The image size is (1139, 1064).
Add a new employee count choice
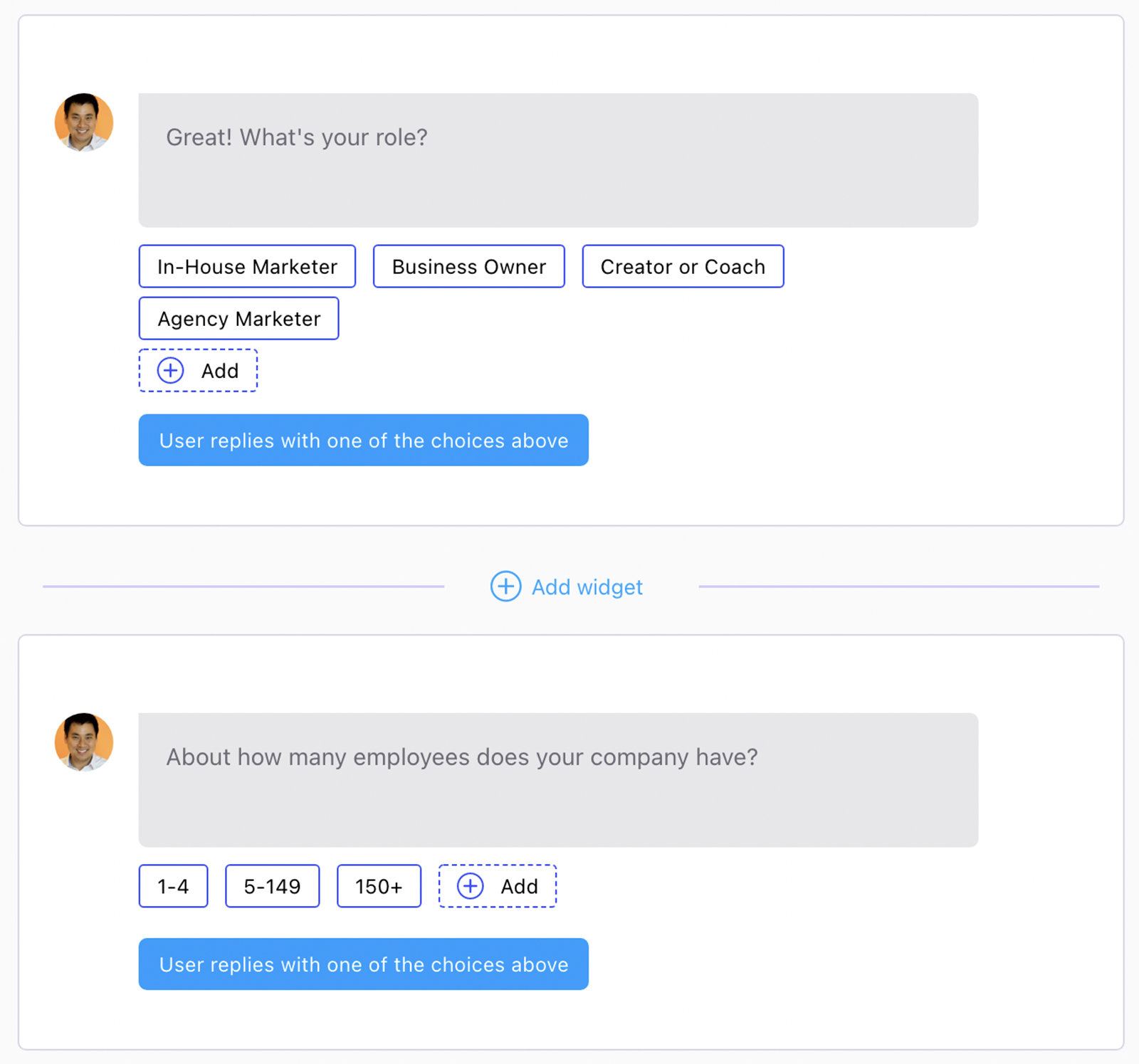pyautogui.click(x=497, y=886)
